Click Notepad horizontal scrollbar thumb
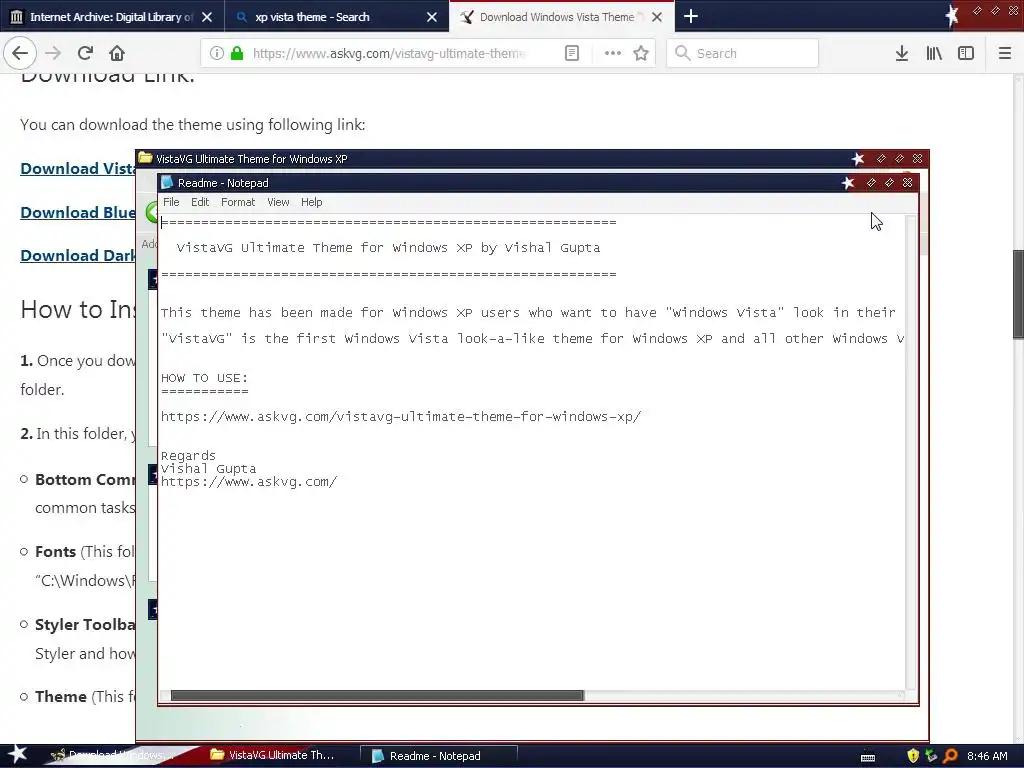Image resolution: width=1024 pixels, height=768 pixels. (377, 696)
